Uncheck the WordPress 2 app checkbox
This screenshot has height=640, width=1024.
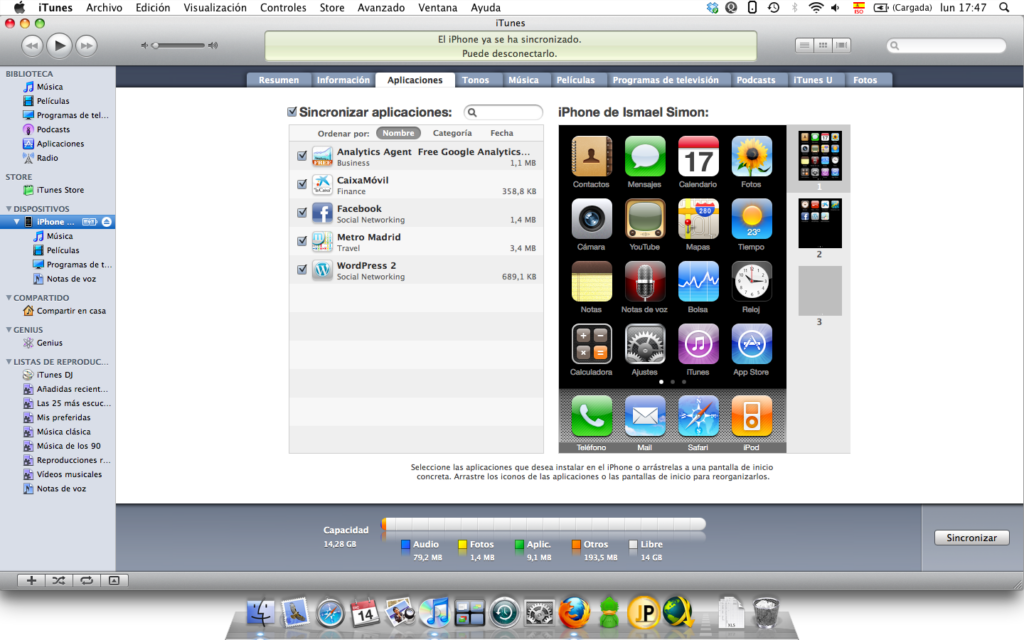point(302,269)
